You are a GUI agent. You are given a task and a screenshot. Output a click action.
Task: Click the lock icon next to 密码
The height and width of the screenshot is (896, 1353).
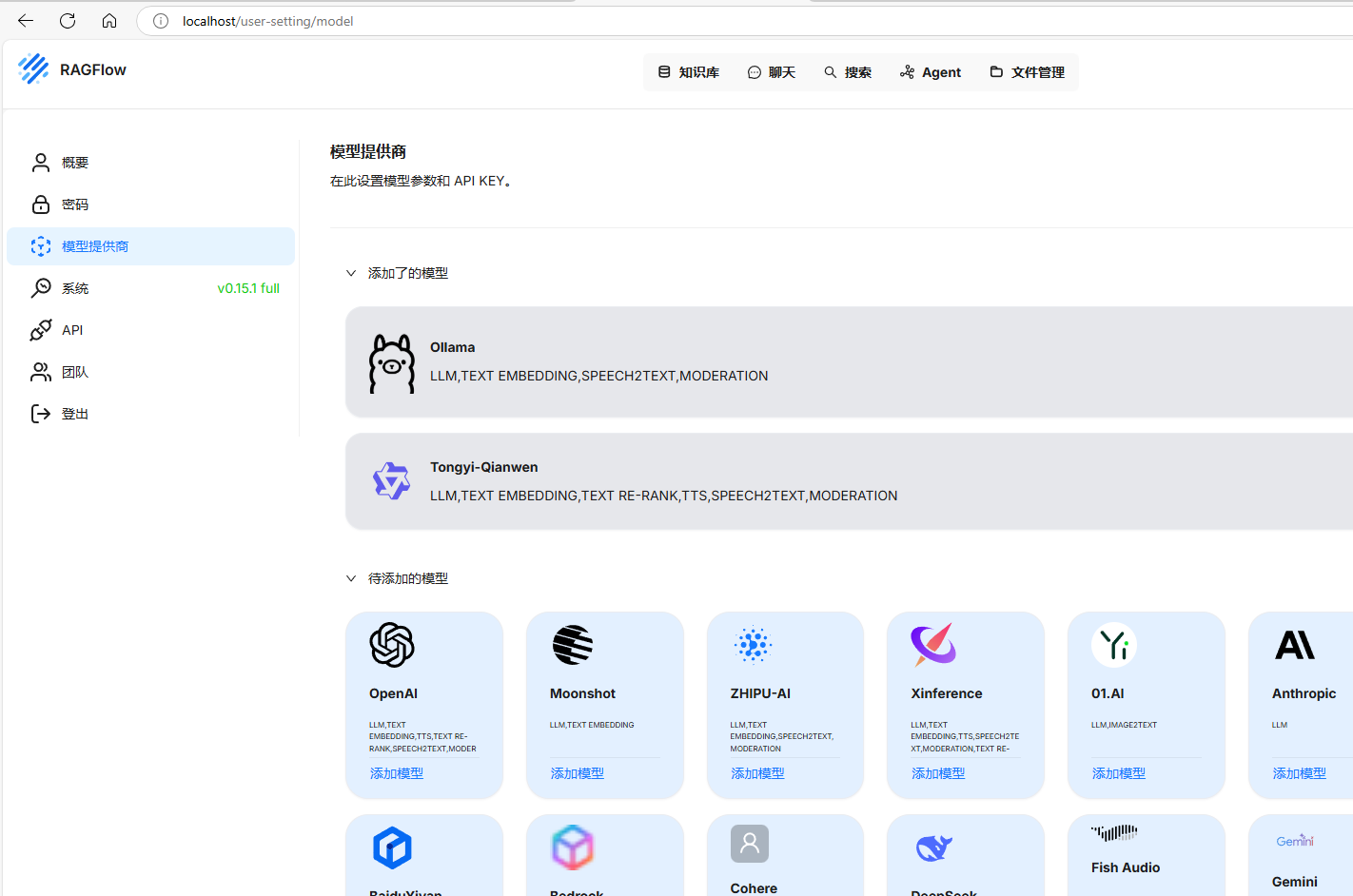41,205
